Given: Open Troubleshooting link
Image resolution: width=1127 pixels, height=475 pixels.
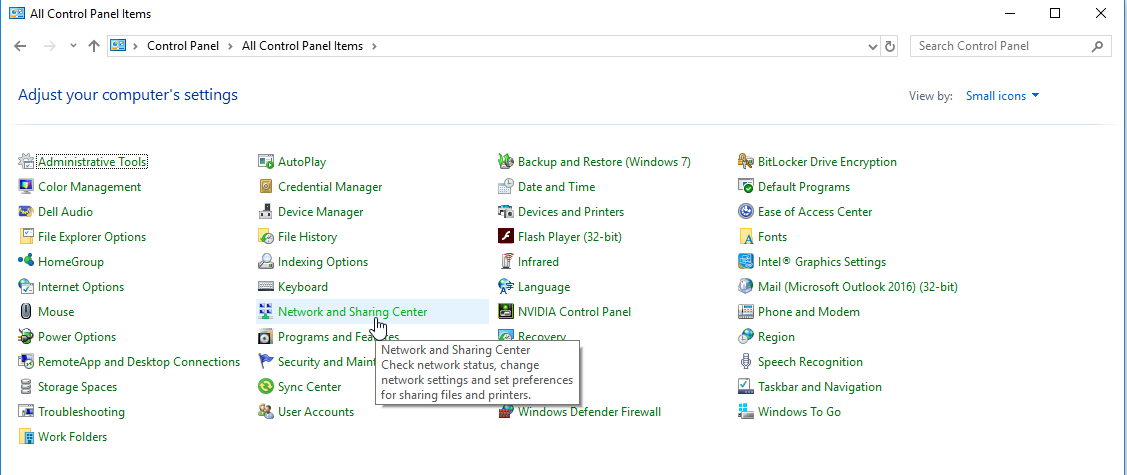Looking at the screenshot, I should [81, 412].
